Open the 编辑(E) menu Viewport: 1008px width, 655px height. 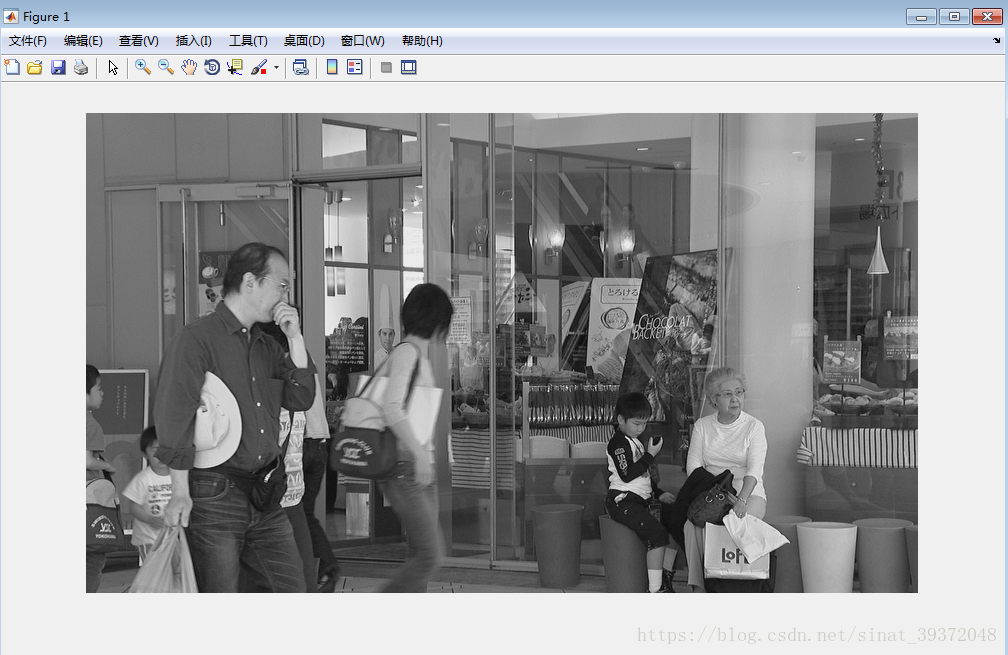coord(83,41)
